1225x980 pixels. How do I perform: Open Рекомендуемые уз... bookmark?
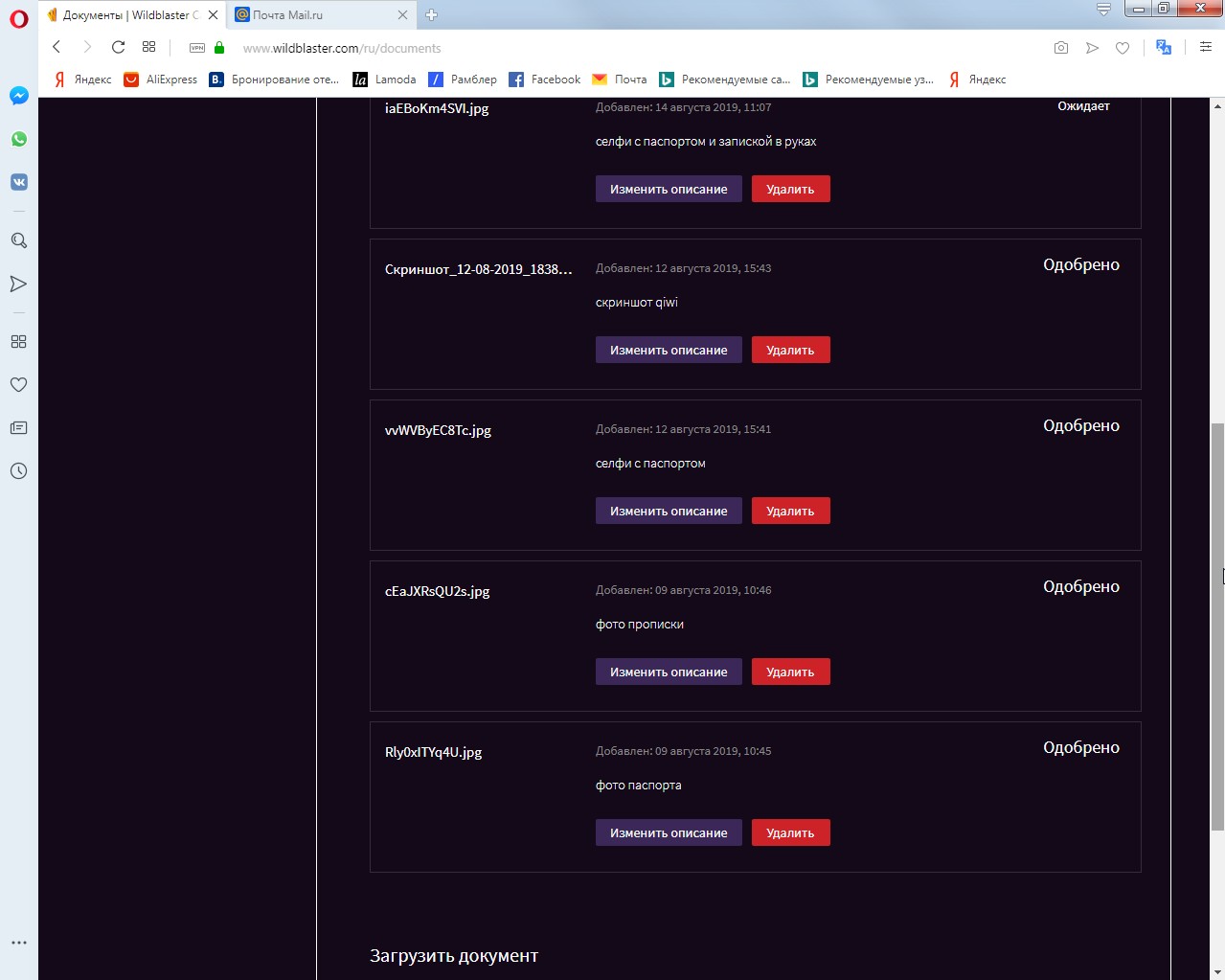pos(869,80)
